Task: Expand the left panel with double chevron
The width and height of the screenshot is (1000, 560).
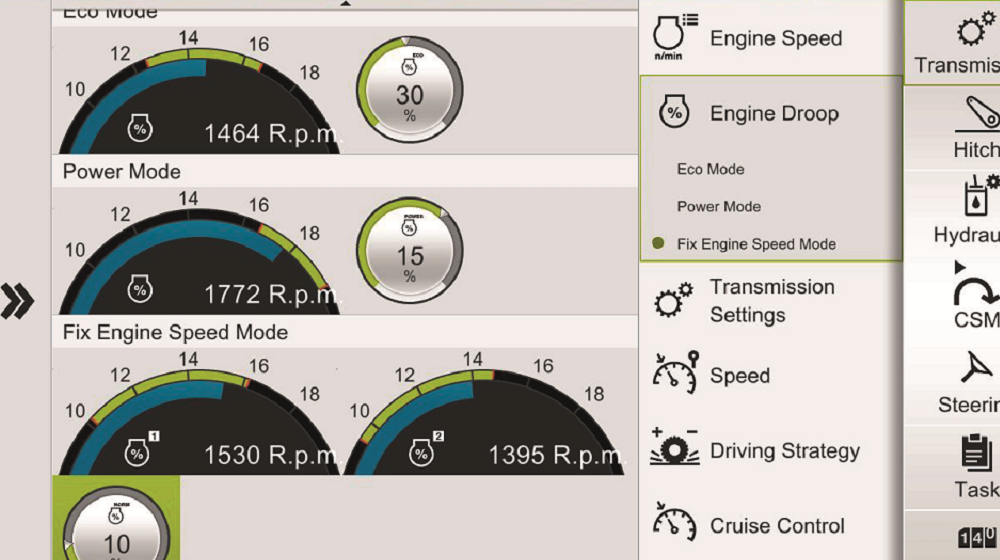Action: pos(17,300)
